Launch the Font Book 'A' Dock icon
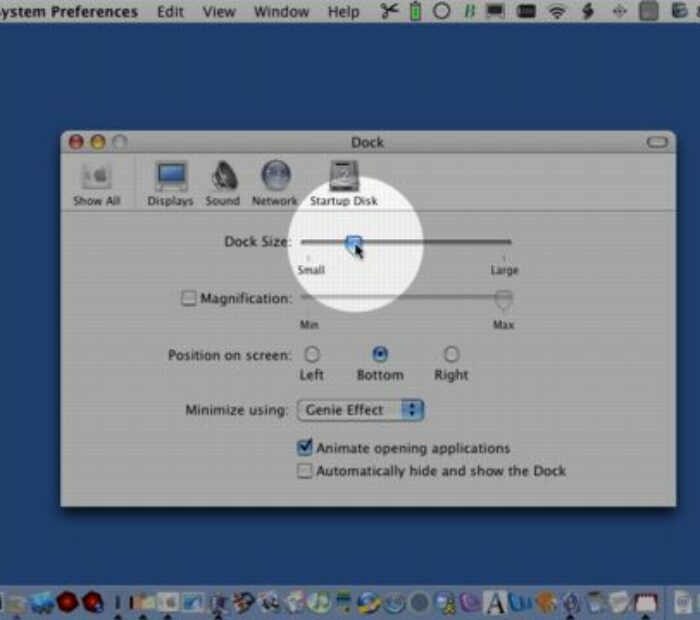 tap(495, 603)
